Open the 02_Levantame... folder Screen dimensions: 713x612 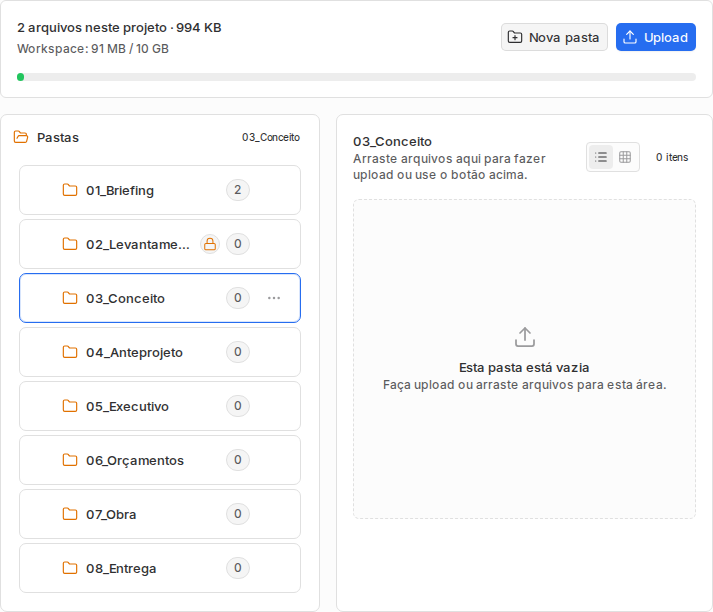click(x=160, y=244)
